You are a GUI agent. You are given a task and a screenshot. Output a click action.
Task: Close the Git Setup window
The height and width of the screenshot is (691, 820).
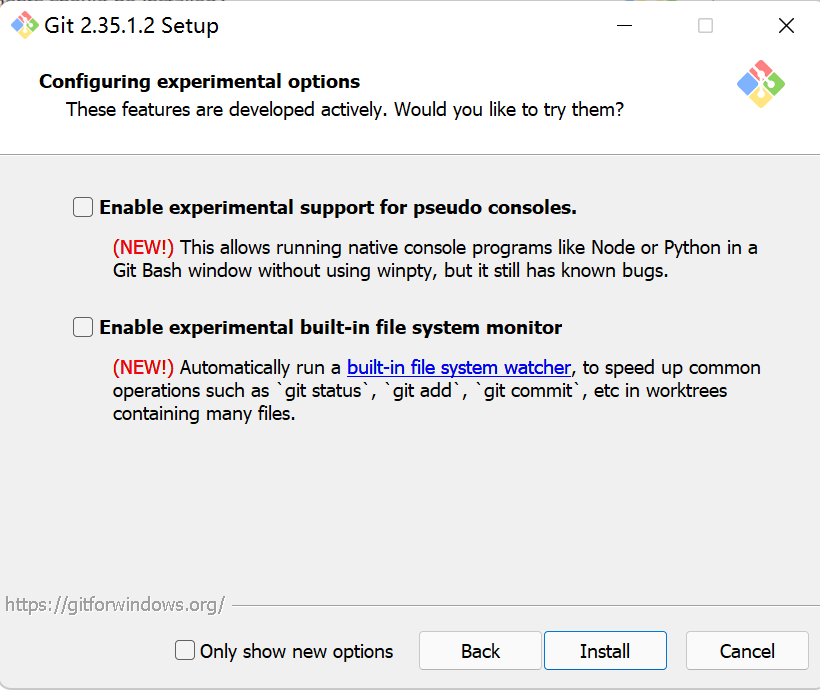786,26
